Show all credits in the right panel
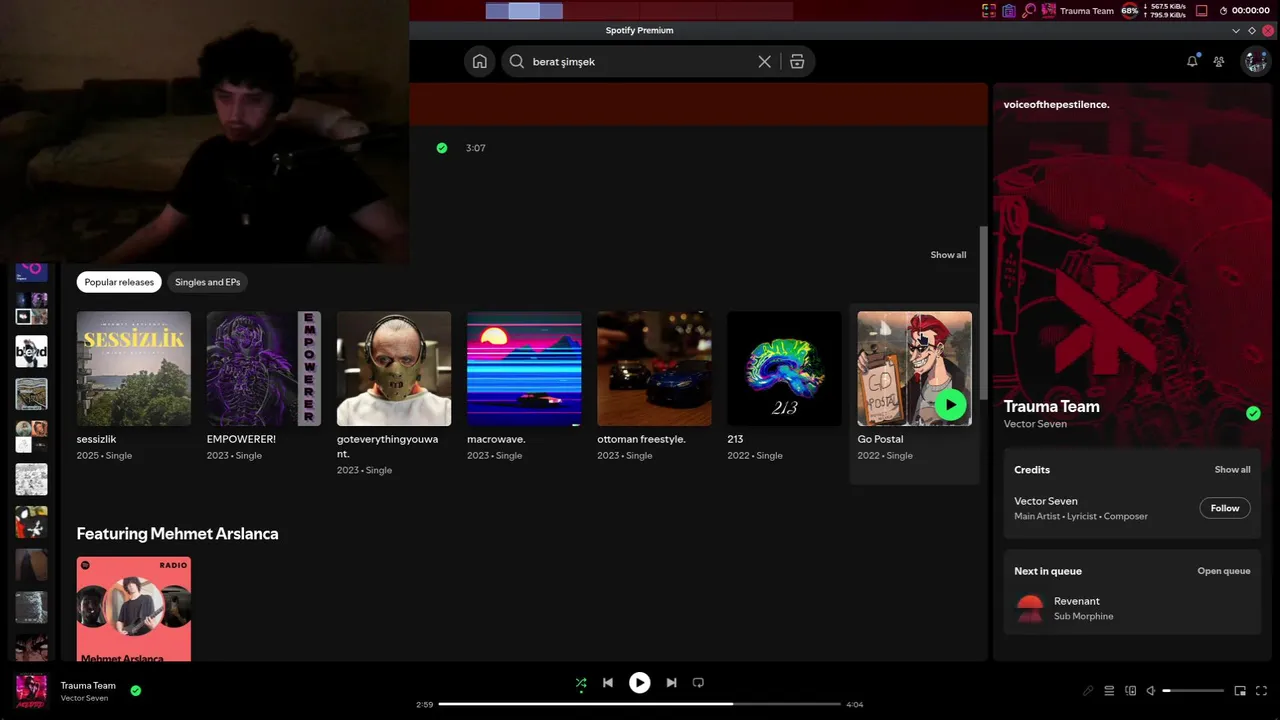The height and width of the screenshot is (720, 1280). pos(1232,470)
